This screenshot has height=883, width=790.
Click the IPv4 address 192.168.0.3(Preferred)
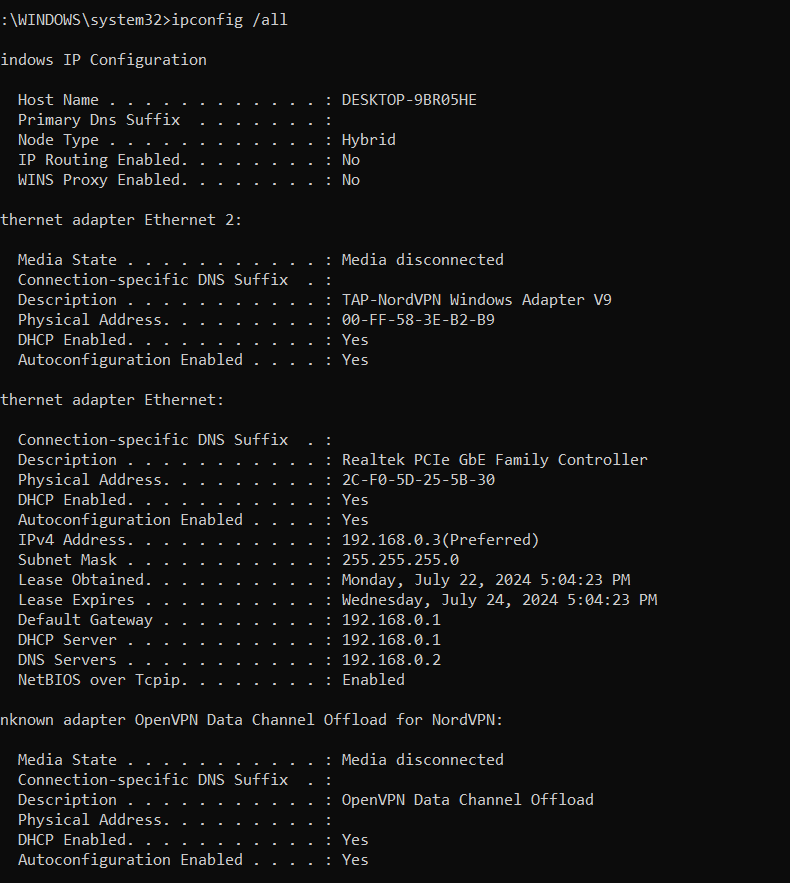point(440,540)
